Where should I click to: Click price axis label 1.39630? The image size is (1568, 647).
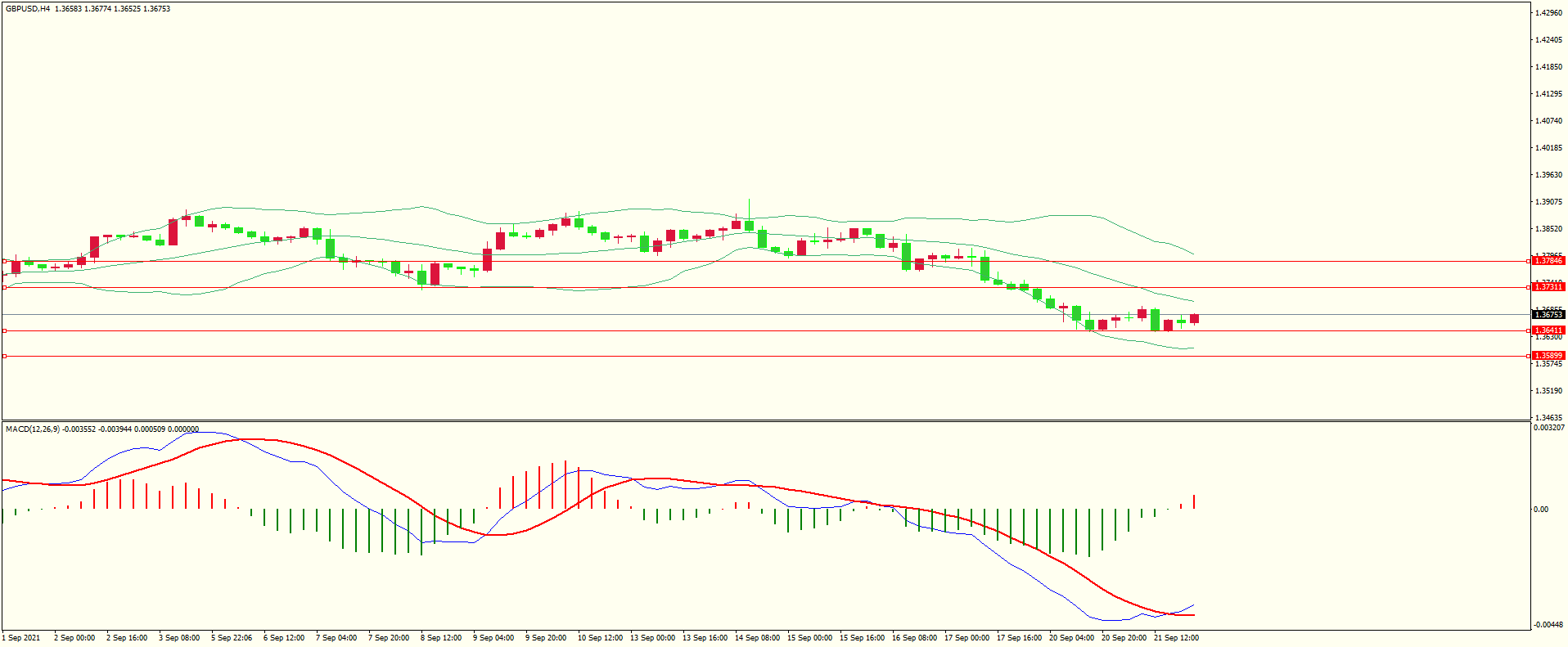(x=1549, y=175)
